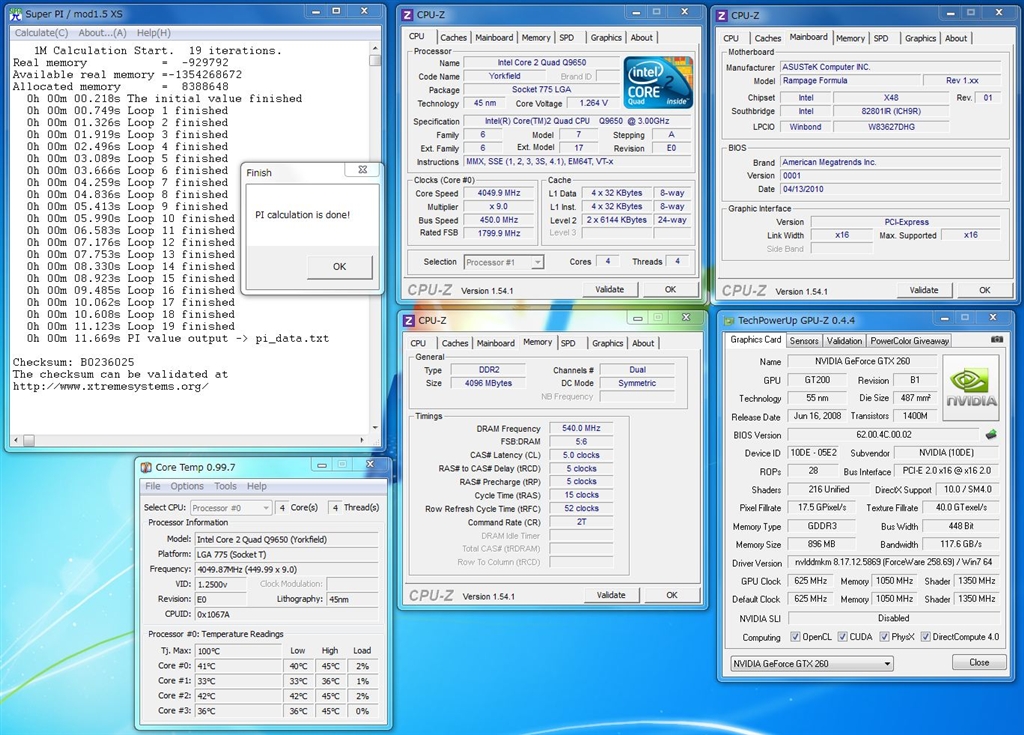Click Validate in the CPU-Z Mainboard window
The image size is (1024, 735).
[924, 290]
